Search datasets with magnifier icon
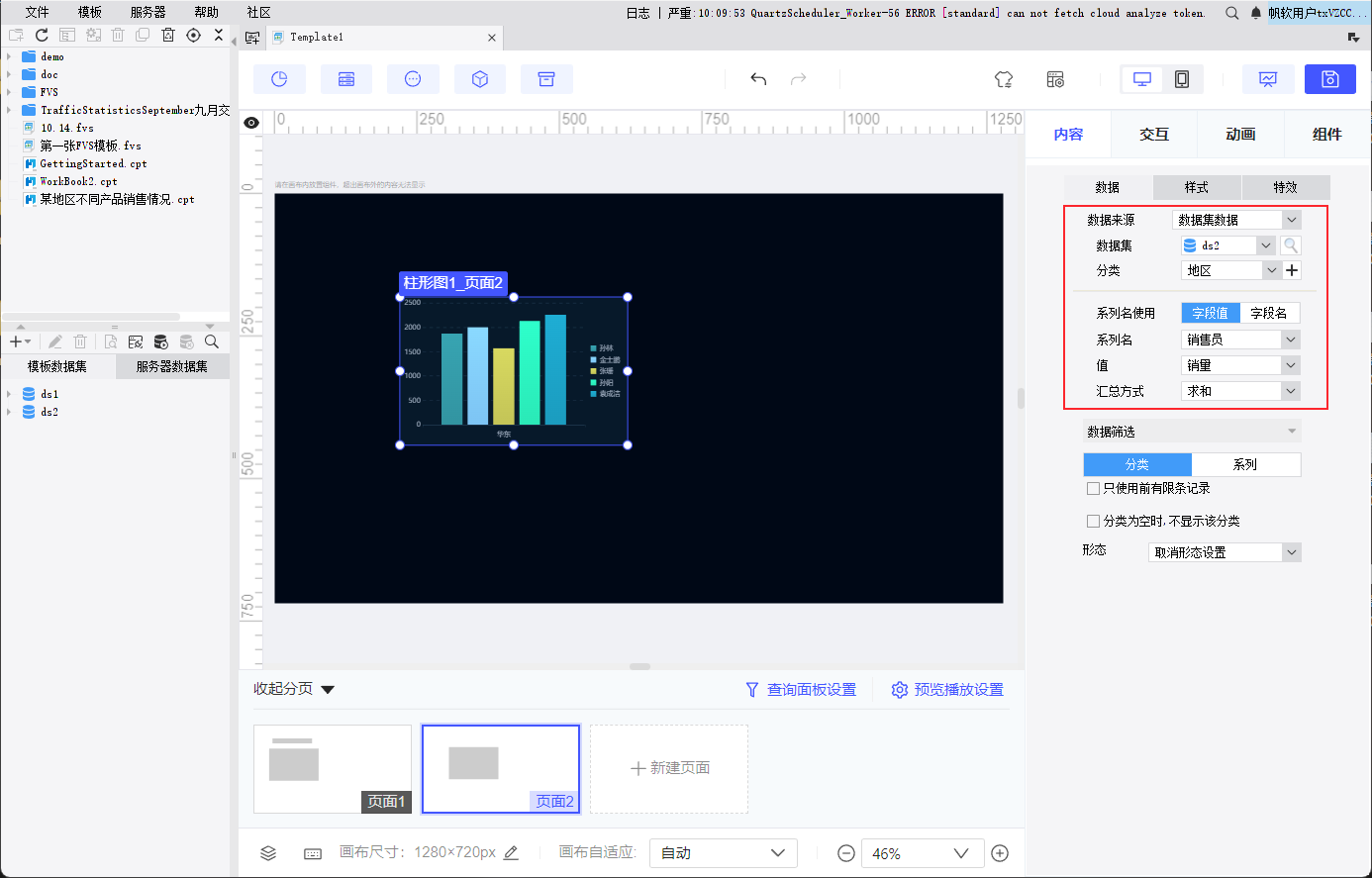The image size is (1372, 878). coord(212,341)
